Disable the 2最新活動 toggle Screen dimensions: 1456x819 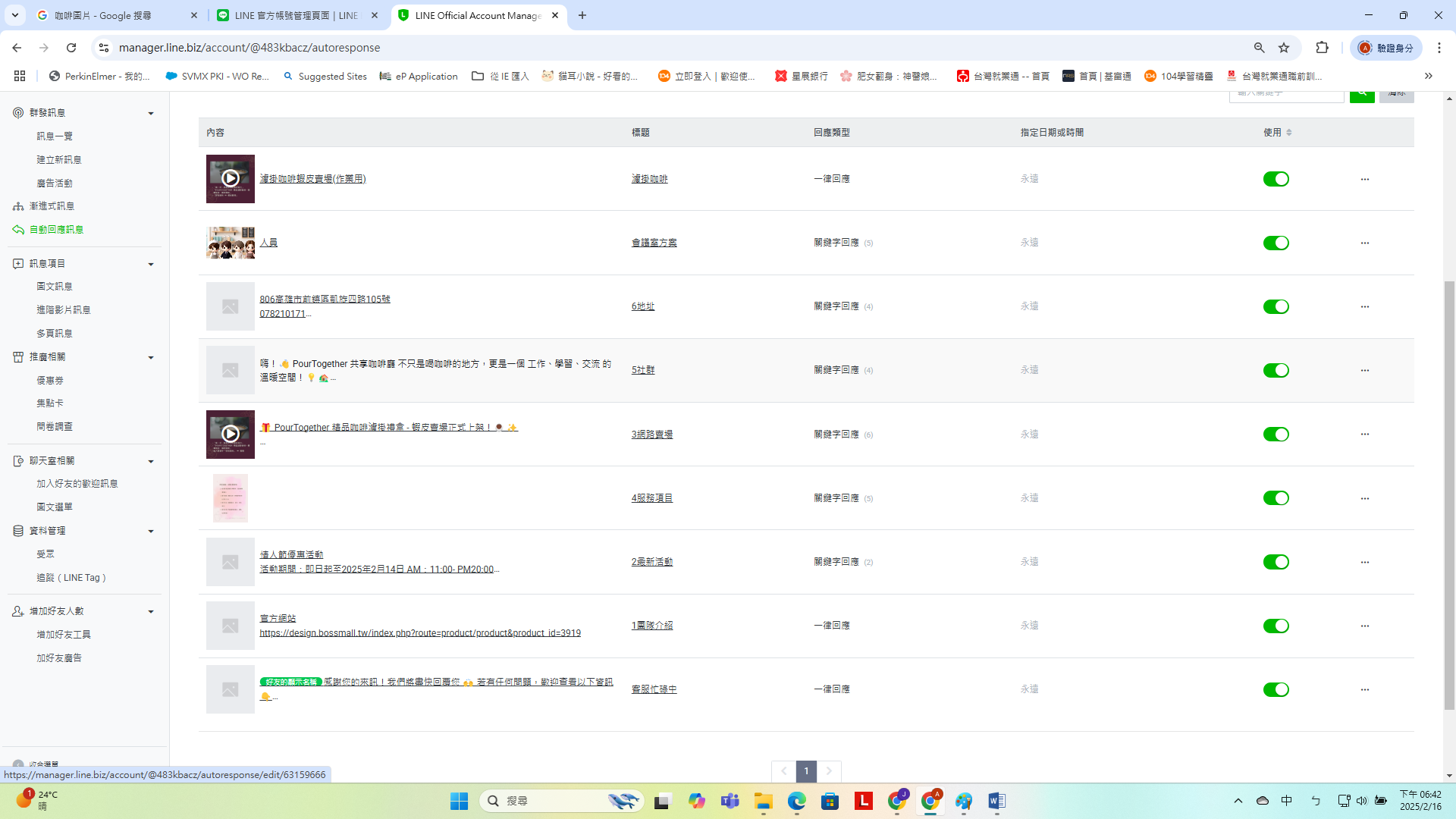1276,562
